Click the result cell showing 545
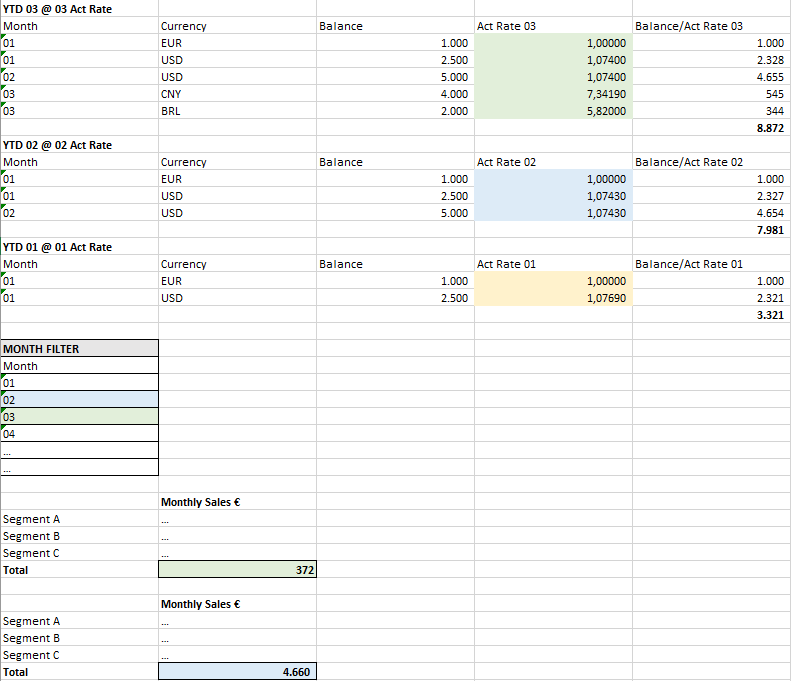The image size is (791, 681). point(711,94)
